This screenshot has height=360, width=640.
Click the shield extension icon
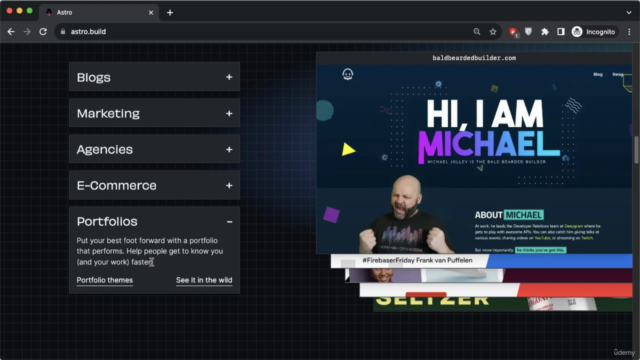529,32
